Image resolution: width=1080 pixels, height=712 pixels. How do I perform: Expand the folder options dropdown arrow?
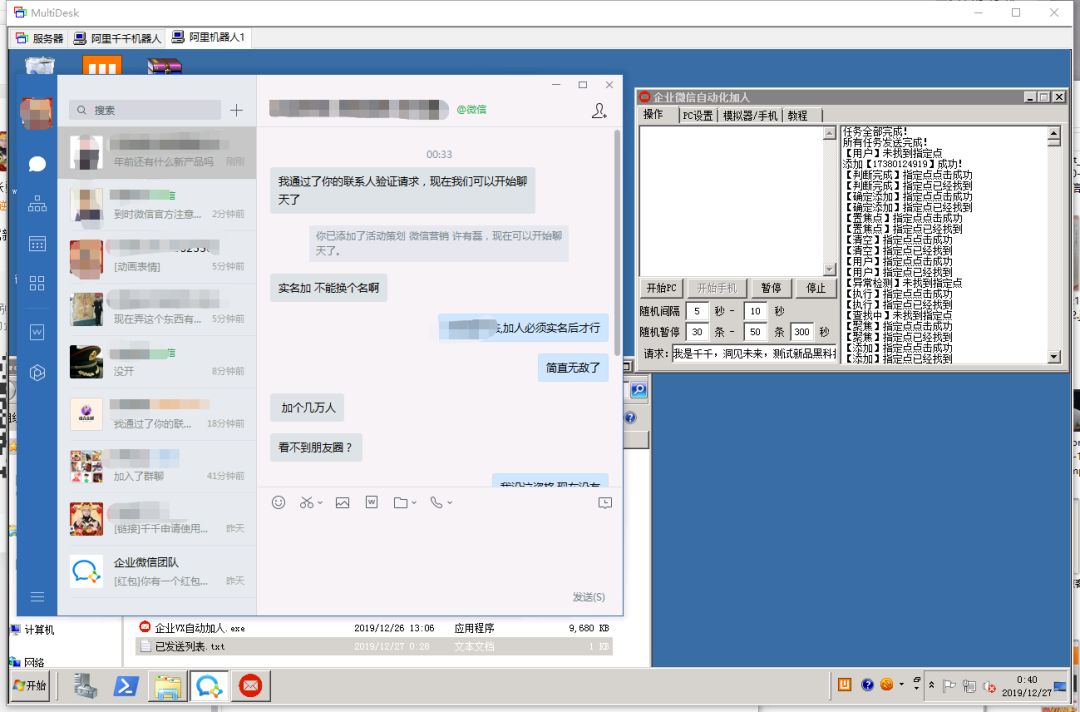[414, 503]
